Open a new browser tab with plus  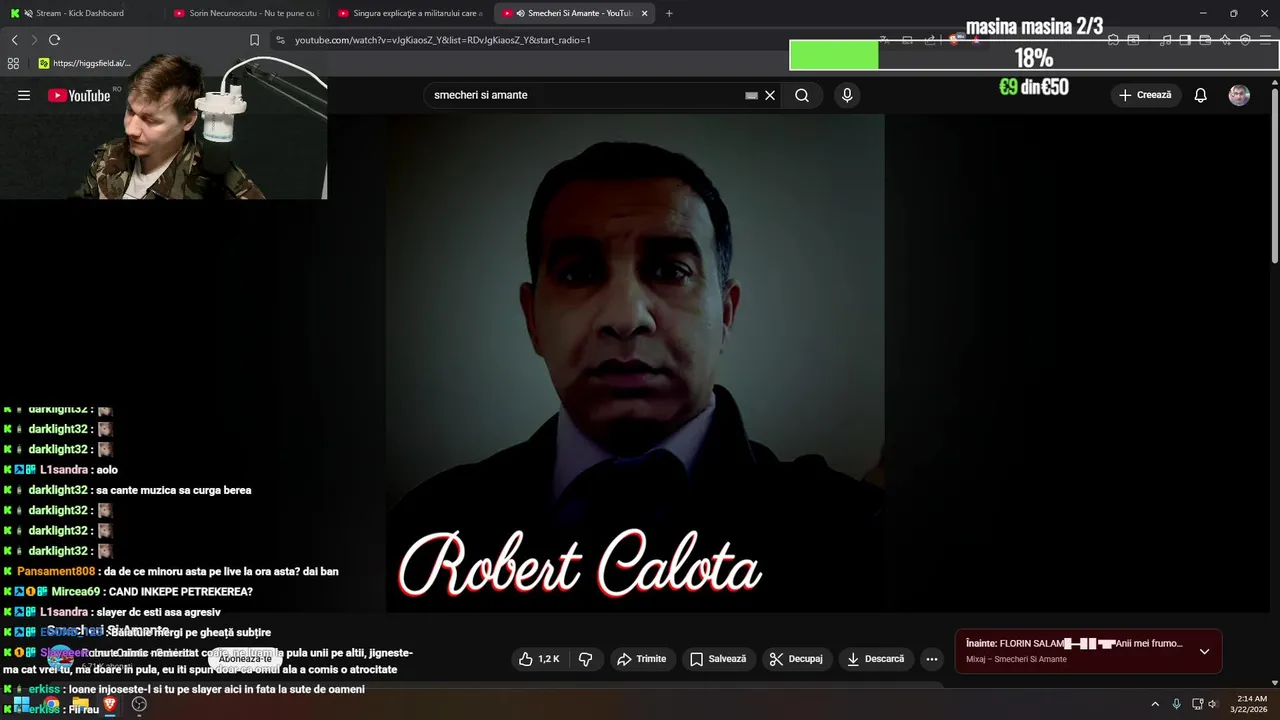click(x=669, y=13)
